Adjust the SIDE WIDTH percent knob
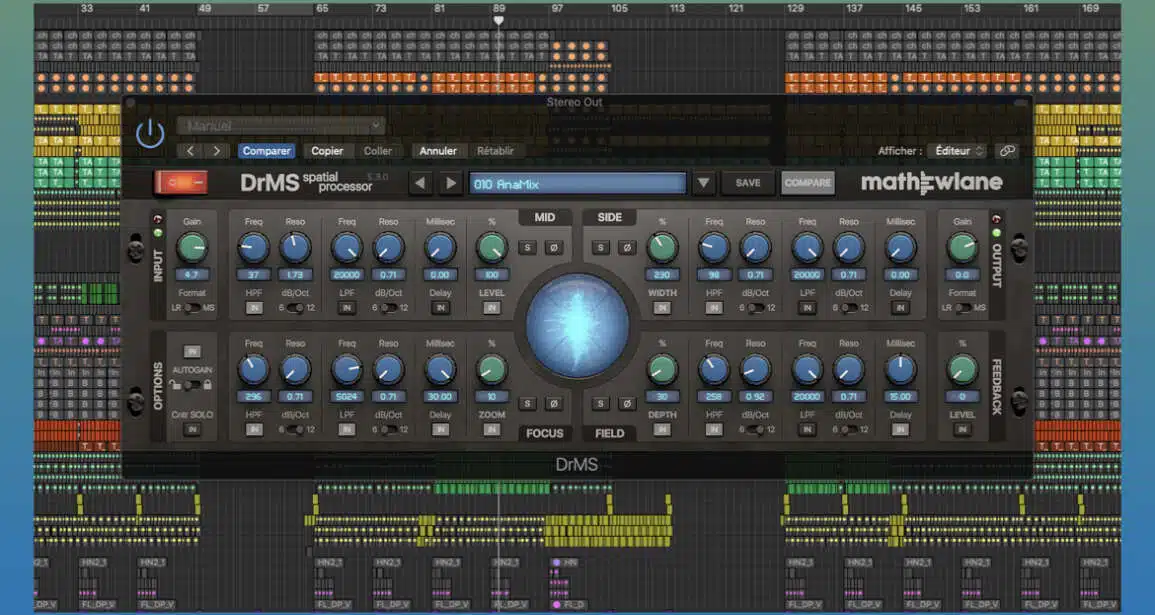This screenshot has width=1155, height=615. click(x=662, y=248)
